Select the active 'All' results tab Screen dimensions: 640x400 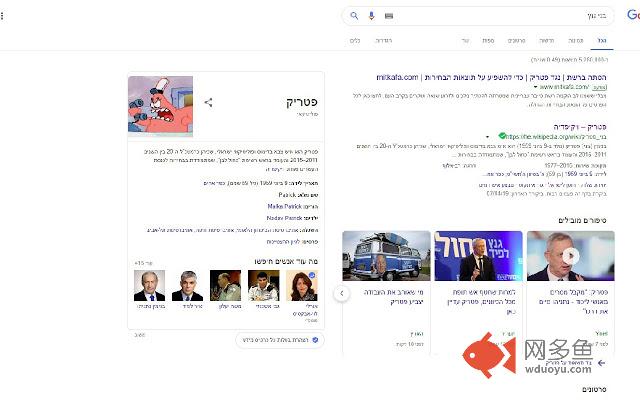601,40
